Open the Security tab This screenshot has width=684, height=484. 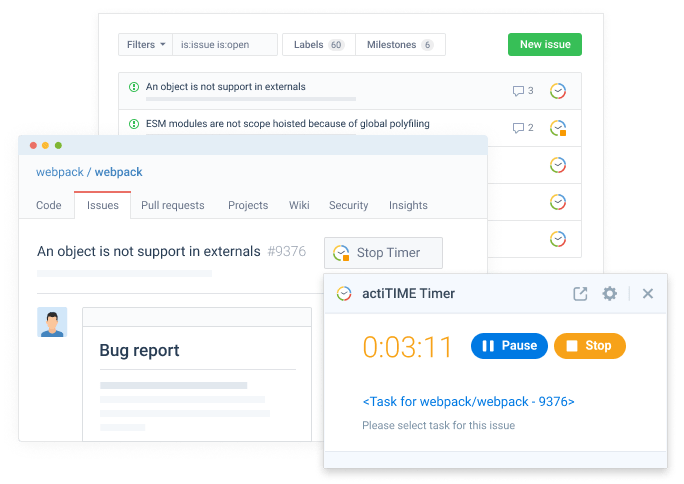point(349,205)
